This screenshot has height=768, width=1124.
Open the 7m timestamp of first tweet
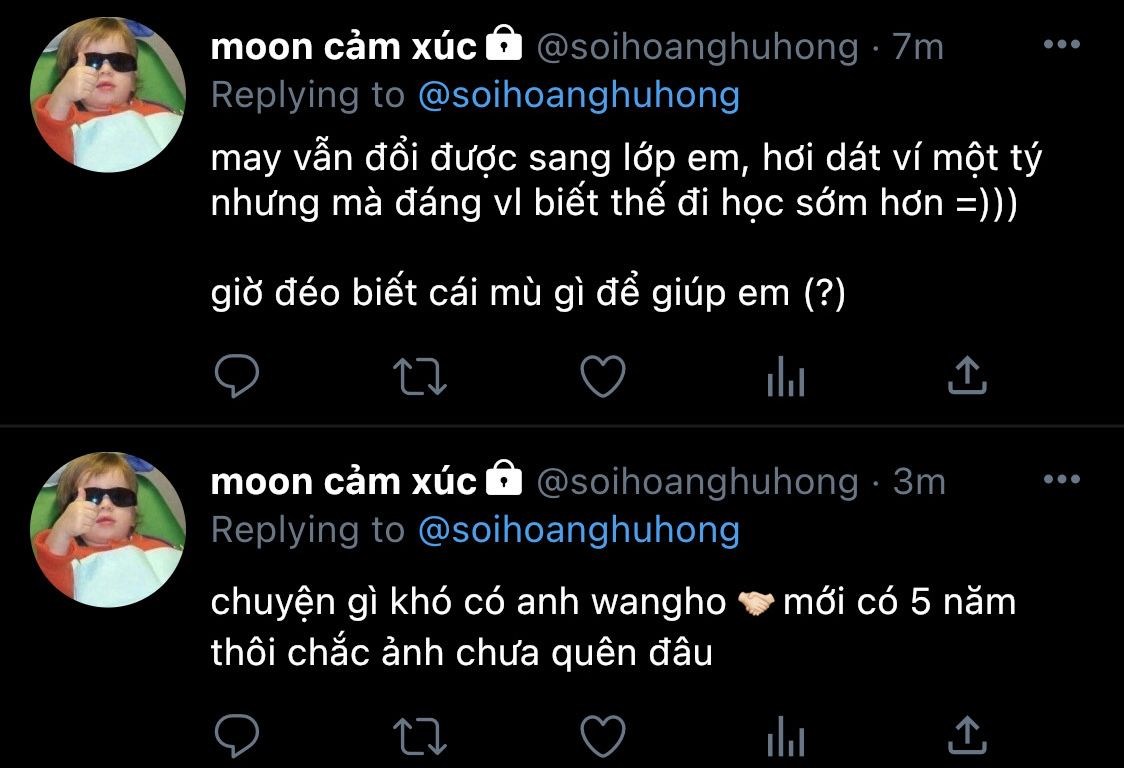pyautogui.click(x=918, y=47)
